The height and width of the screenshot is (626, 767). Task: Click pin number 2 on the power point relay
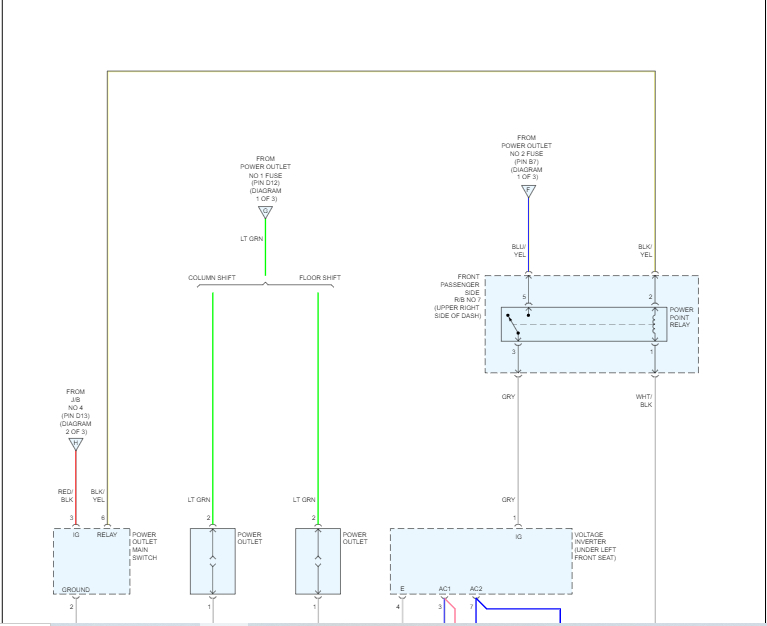[650, 297]
